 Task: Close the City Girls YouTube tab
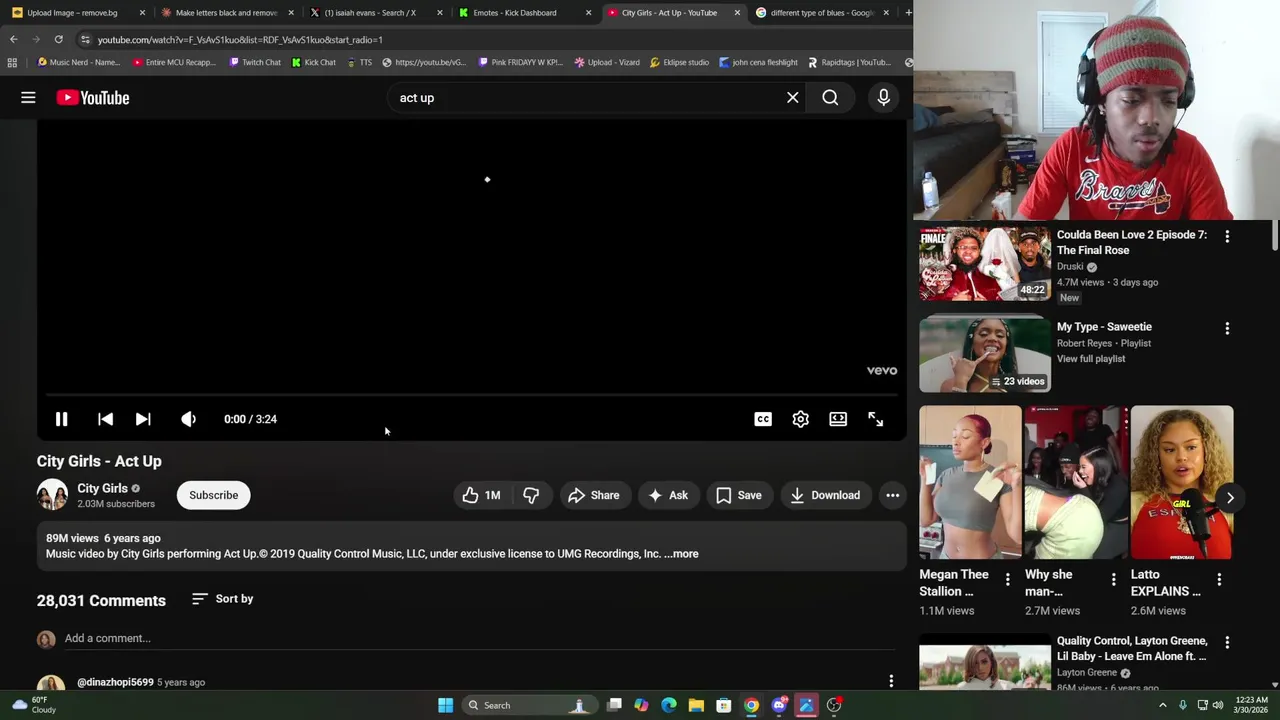click(x=737, y=12)
